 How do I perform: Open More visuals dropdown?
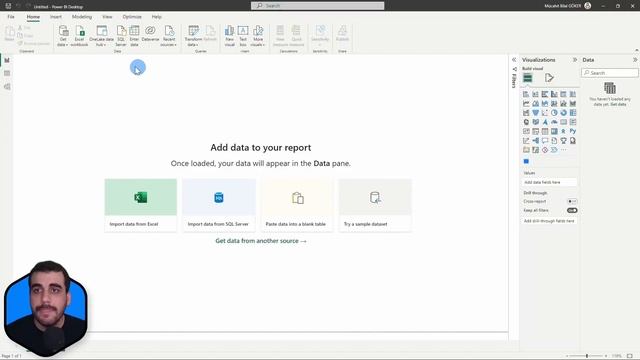258,36
